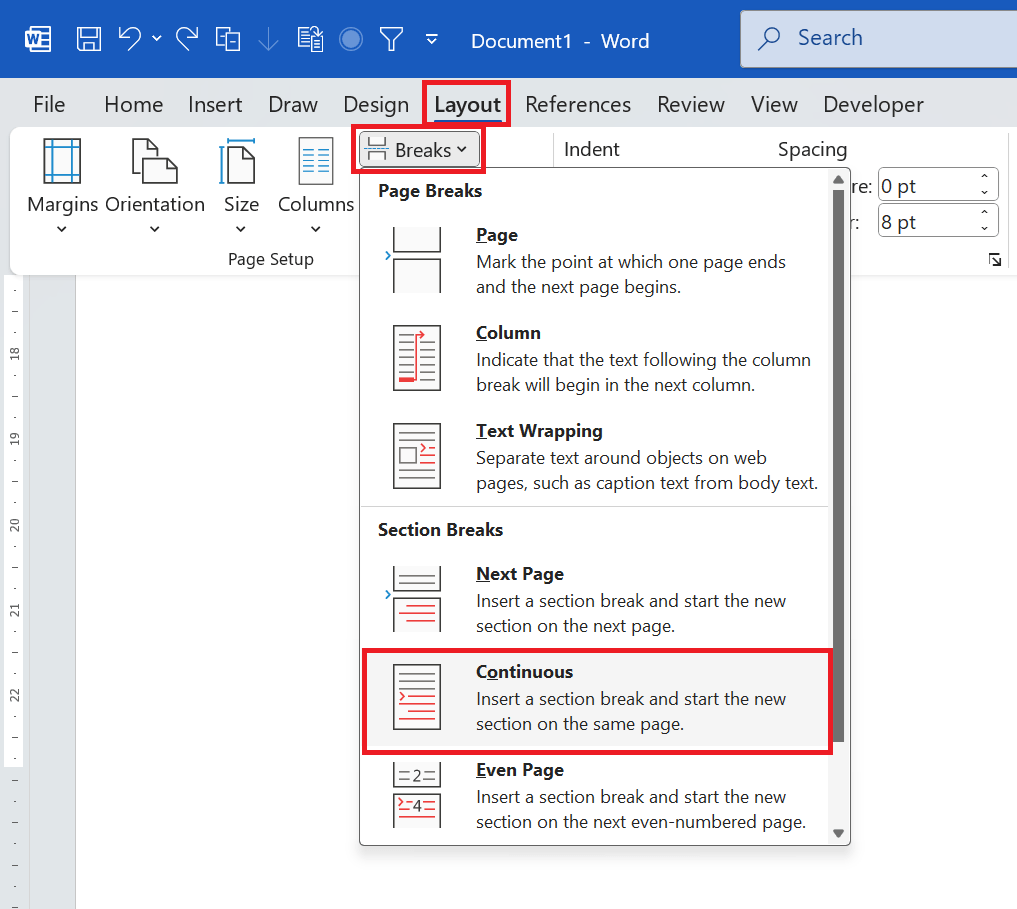The image size is (1017, 909).
Task: Click the Continuous break thumbnail icon
Action: coord(416,697)
